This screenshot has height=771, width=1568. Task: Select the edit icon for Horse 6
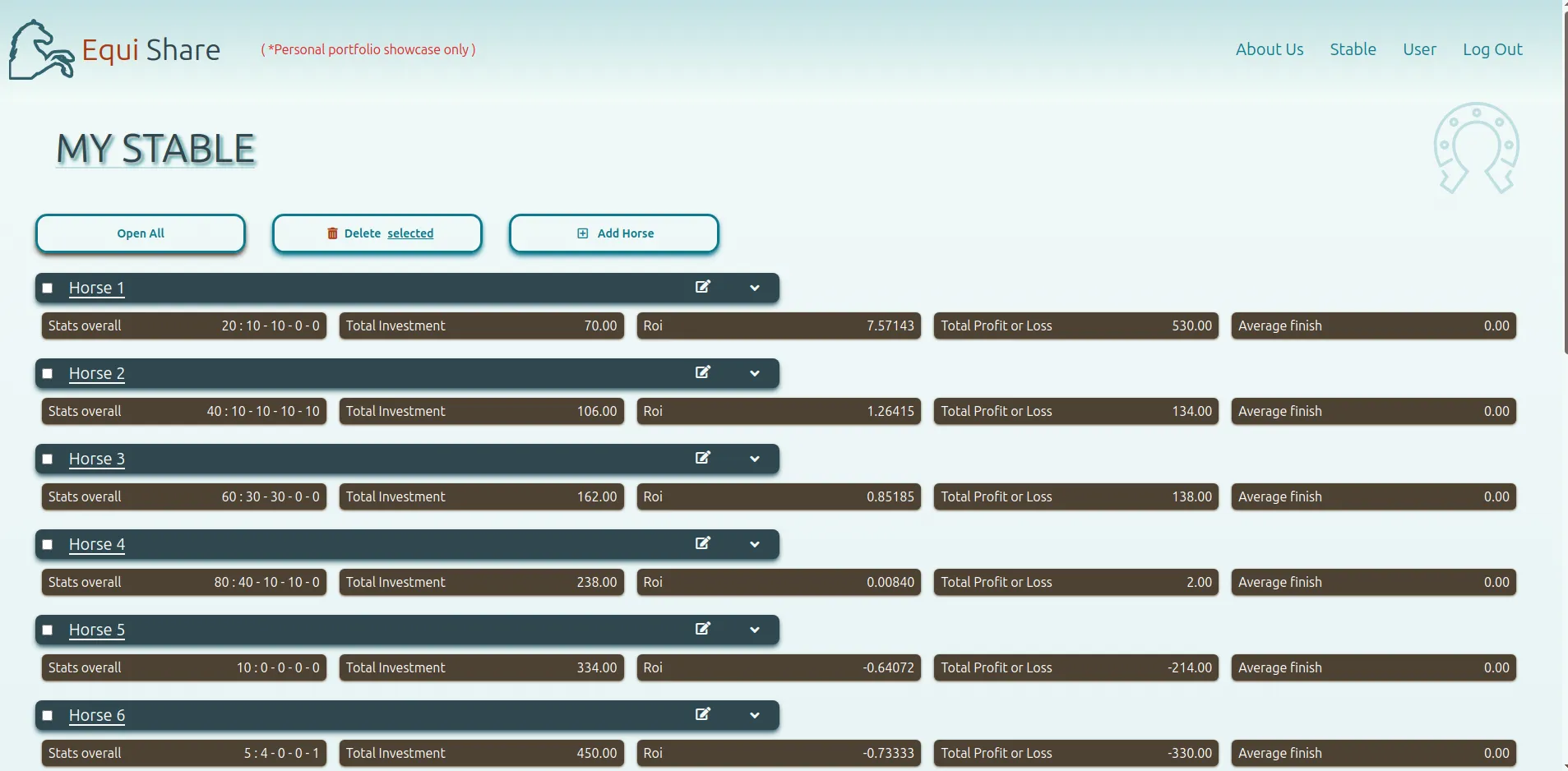[x=702, y=714]
